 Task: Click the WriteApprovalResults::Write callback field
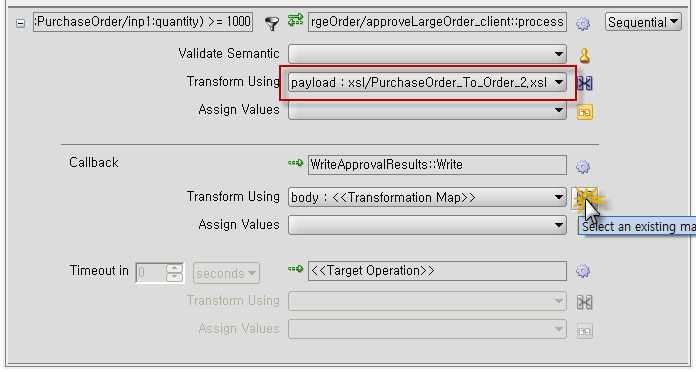tap(437, 165)
